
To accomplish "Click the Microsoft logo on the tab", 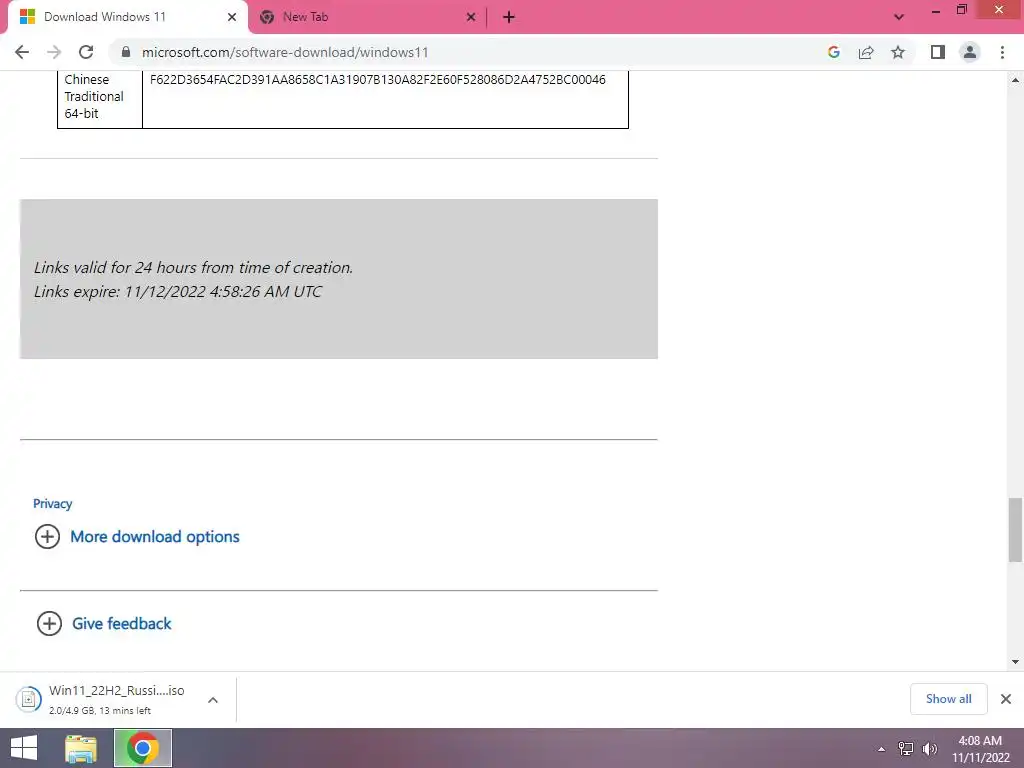I will [x=27, y=17].
